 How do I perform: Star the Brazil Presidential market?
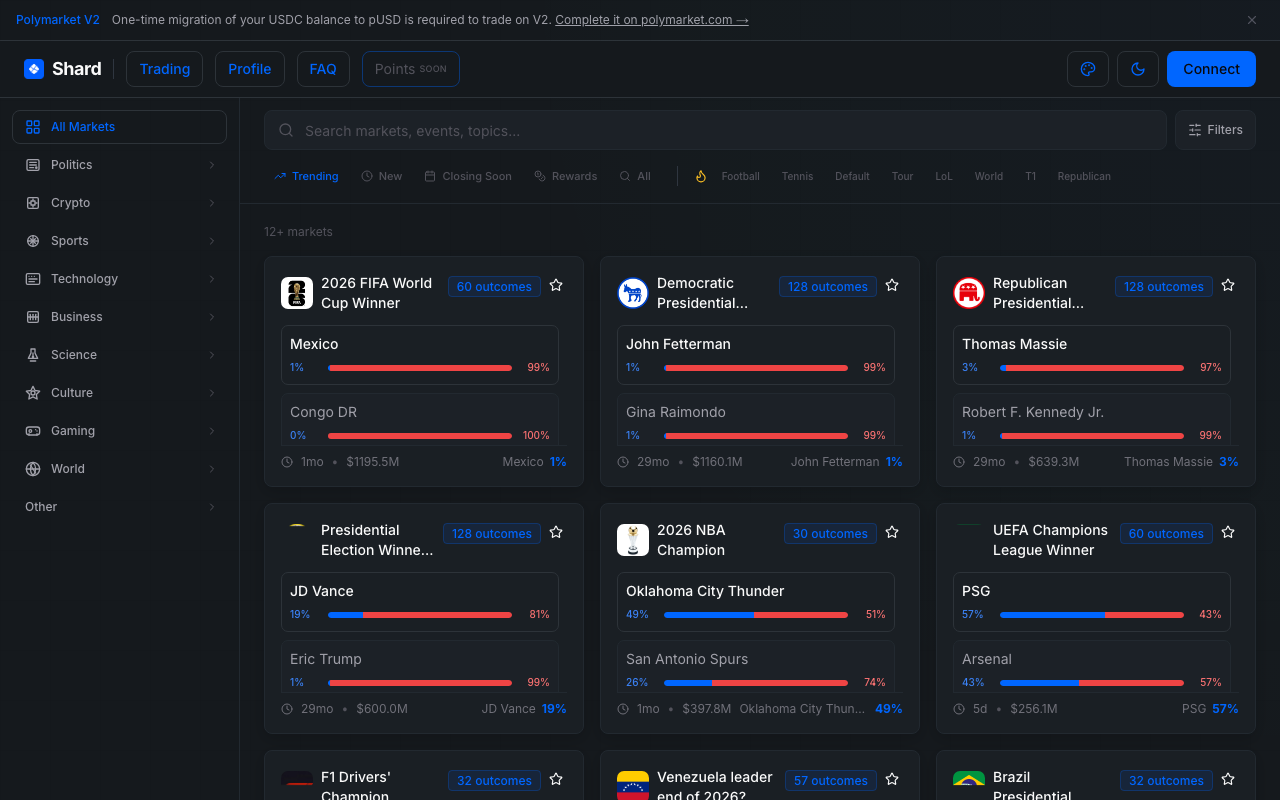point(1228,779)
